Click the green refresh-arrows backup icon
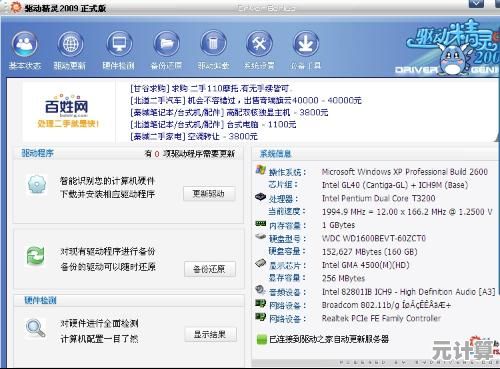Viewport: 500px width, 369px height. click(x=35, y=256)
